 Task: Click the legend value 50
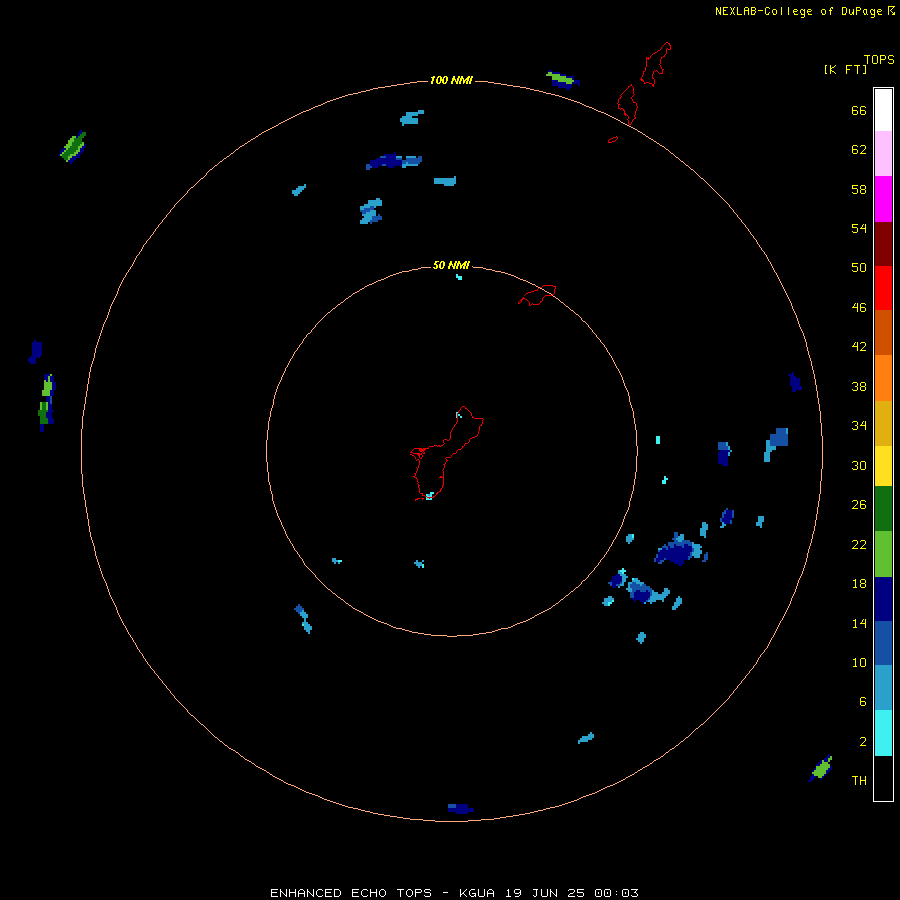859,267
